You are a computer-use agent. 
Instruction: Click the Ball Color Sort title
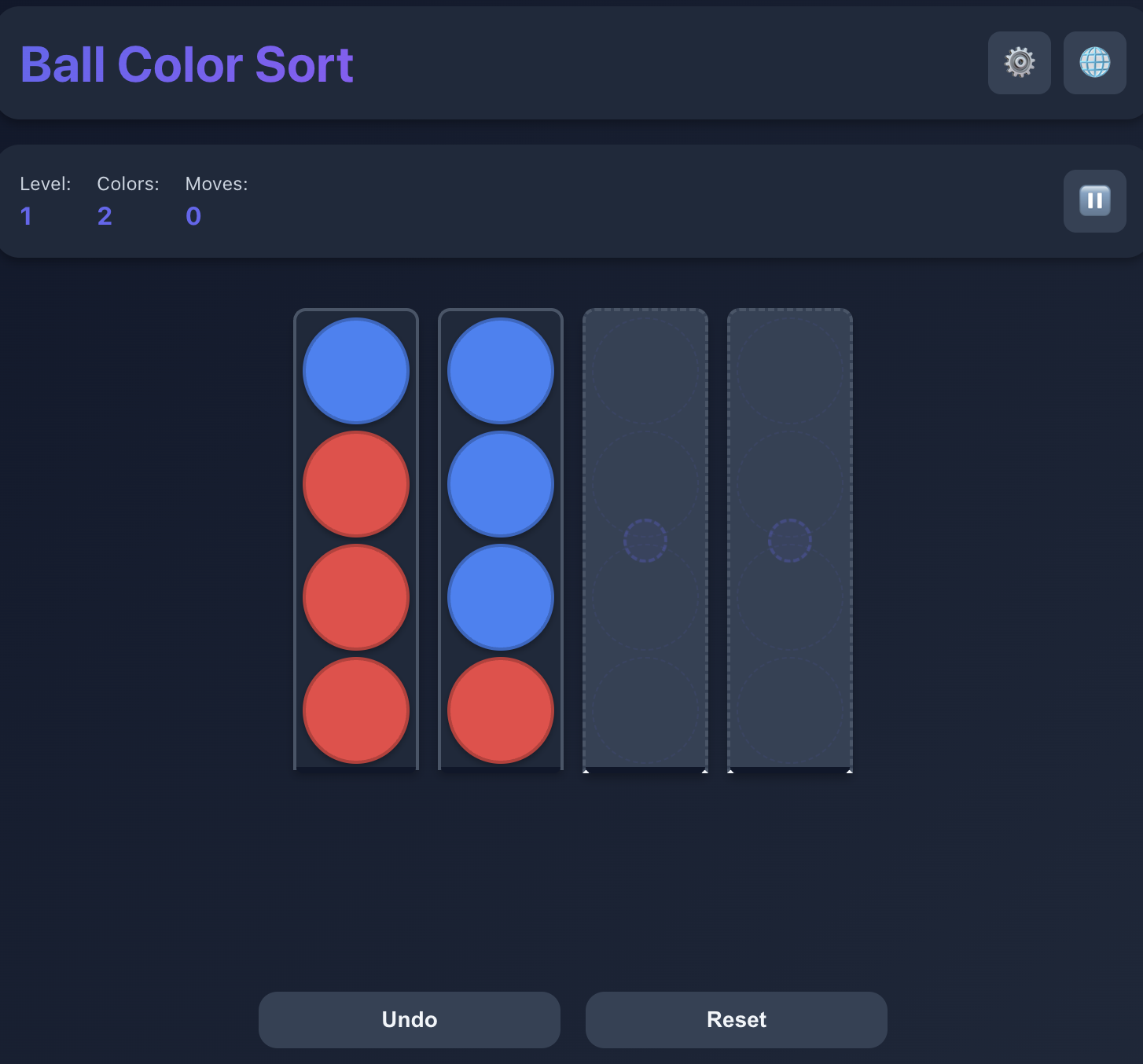coord(187,64)
